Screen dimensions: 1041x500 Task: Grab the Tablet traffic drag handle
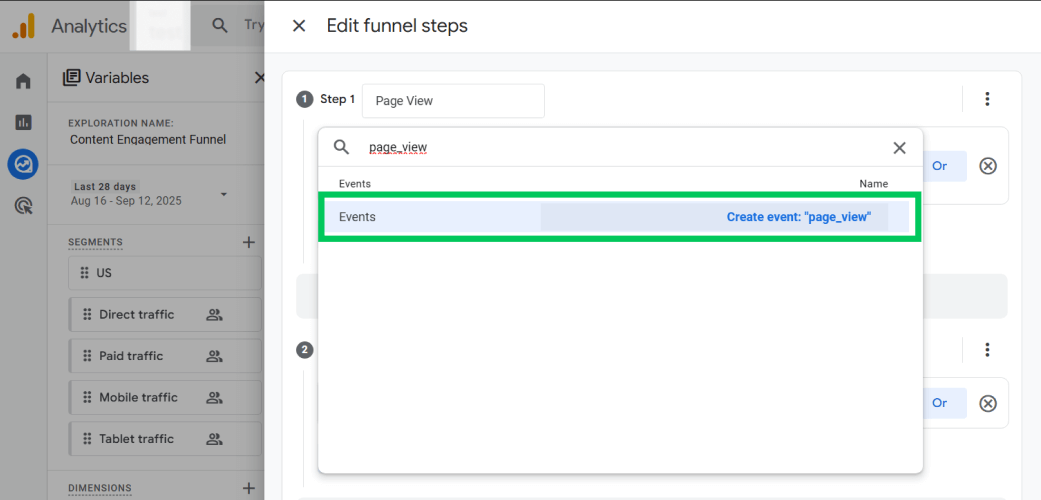(x=87, y=438)
